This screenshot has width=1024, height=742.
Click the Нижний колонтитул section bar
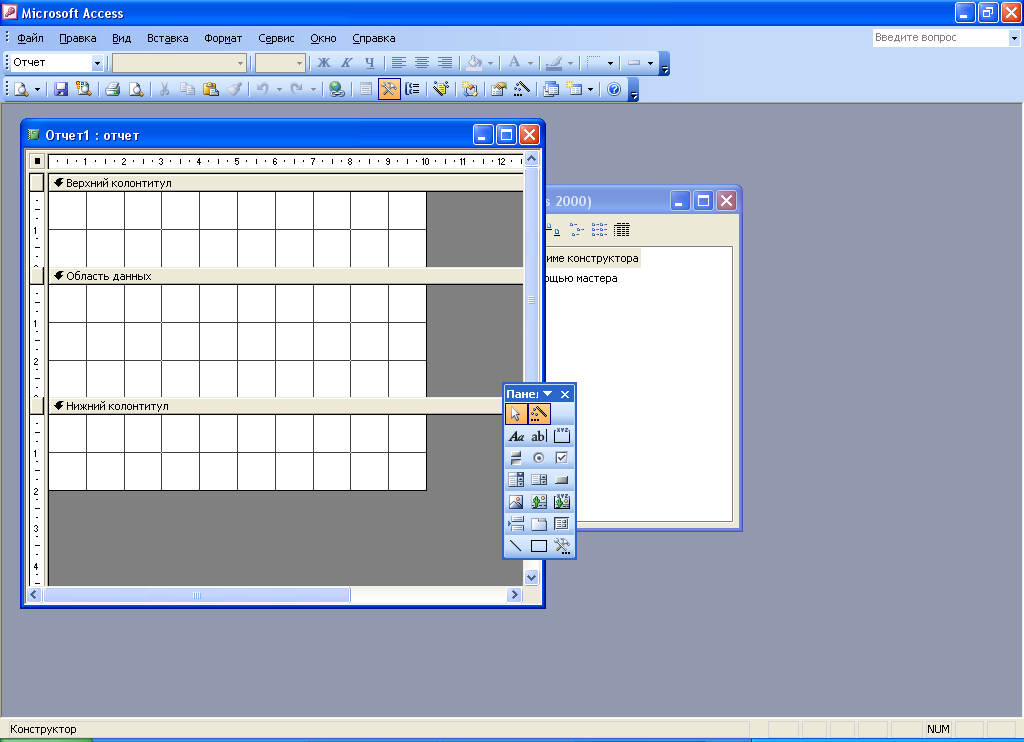coord(276,406)
